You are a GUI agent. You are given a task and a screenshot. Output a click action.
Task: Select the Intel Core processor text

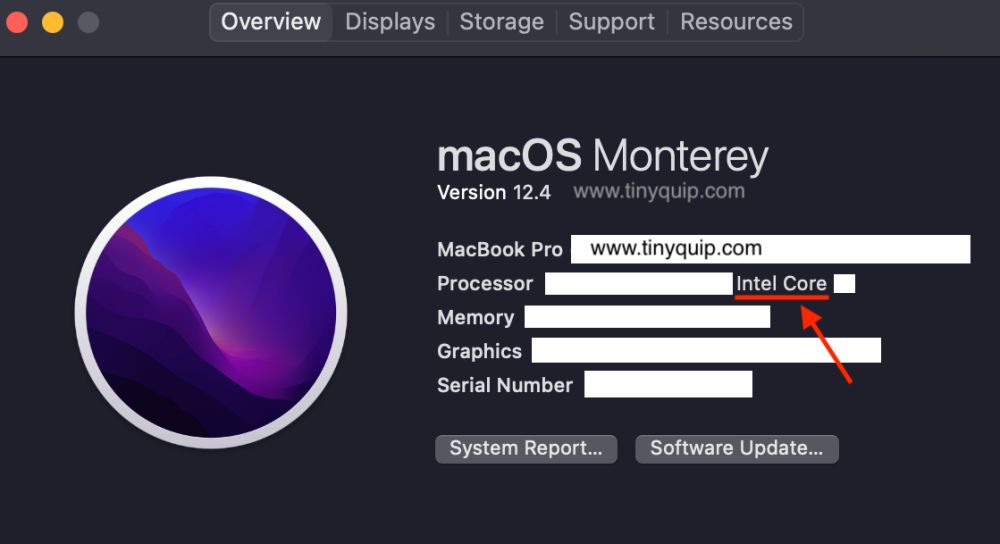[x=781, y=284]
